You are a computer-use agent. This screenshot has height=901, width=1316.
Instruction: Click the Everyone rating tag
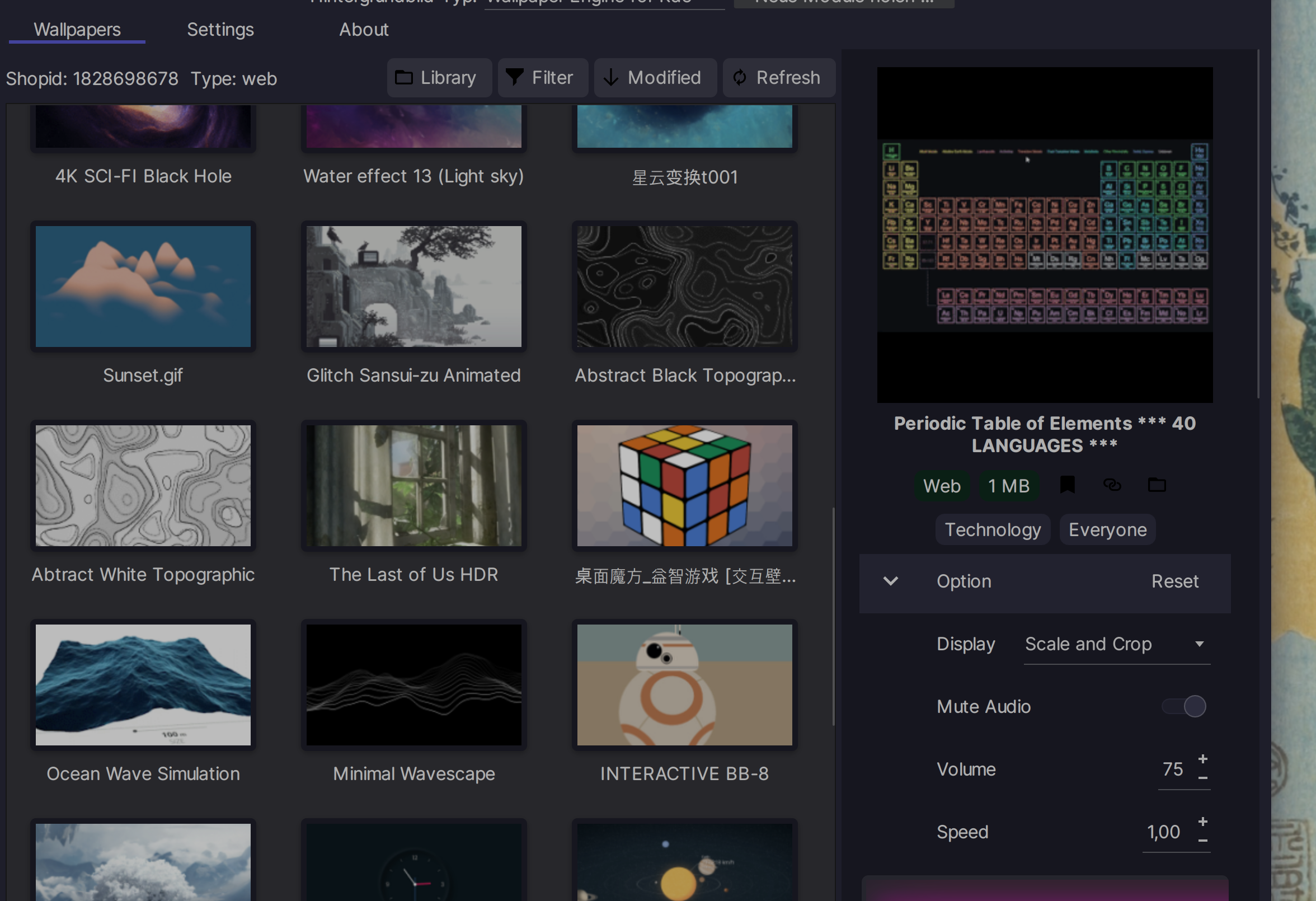[x=1108, y=529]
